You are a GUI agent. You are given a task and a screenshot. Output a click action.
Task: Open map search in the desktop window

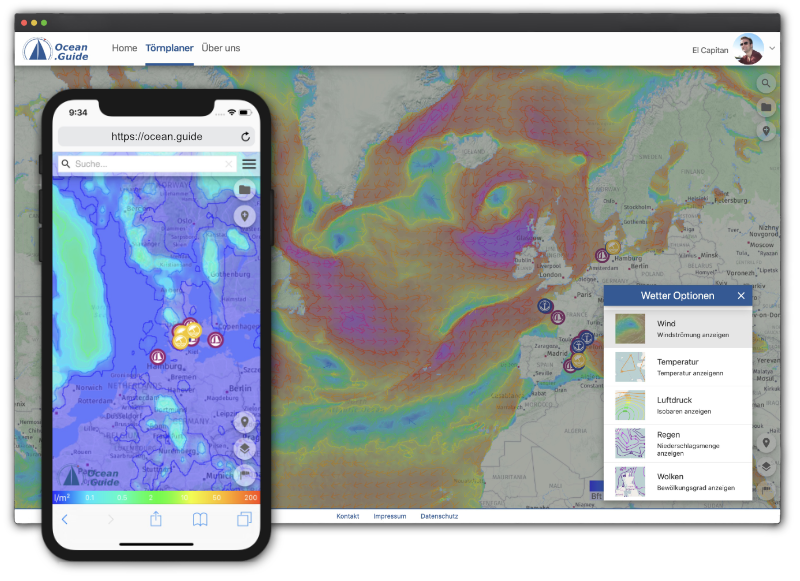pos(766,83)
